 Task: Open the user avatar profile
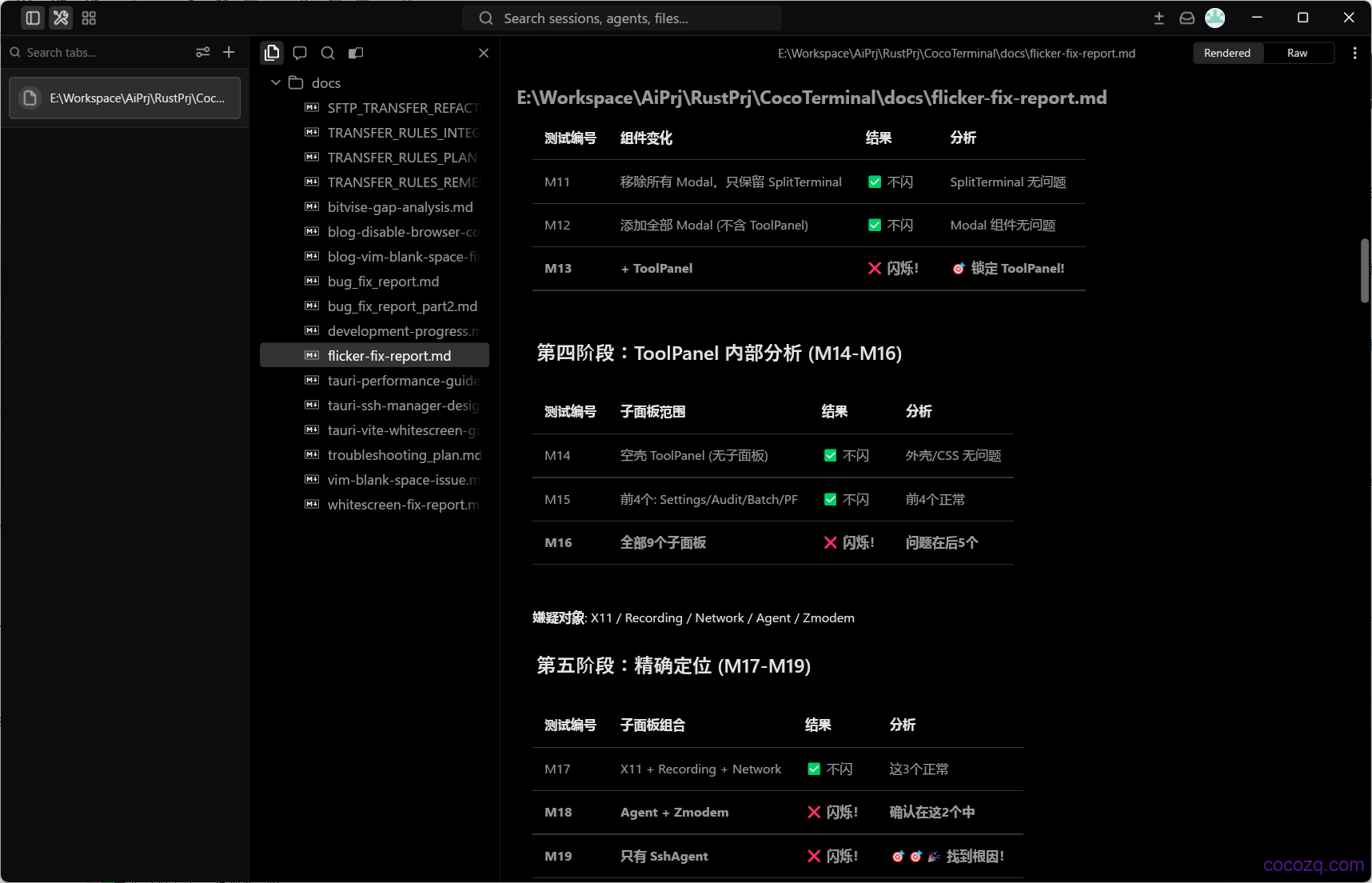tap(1215, 18)
